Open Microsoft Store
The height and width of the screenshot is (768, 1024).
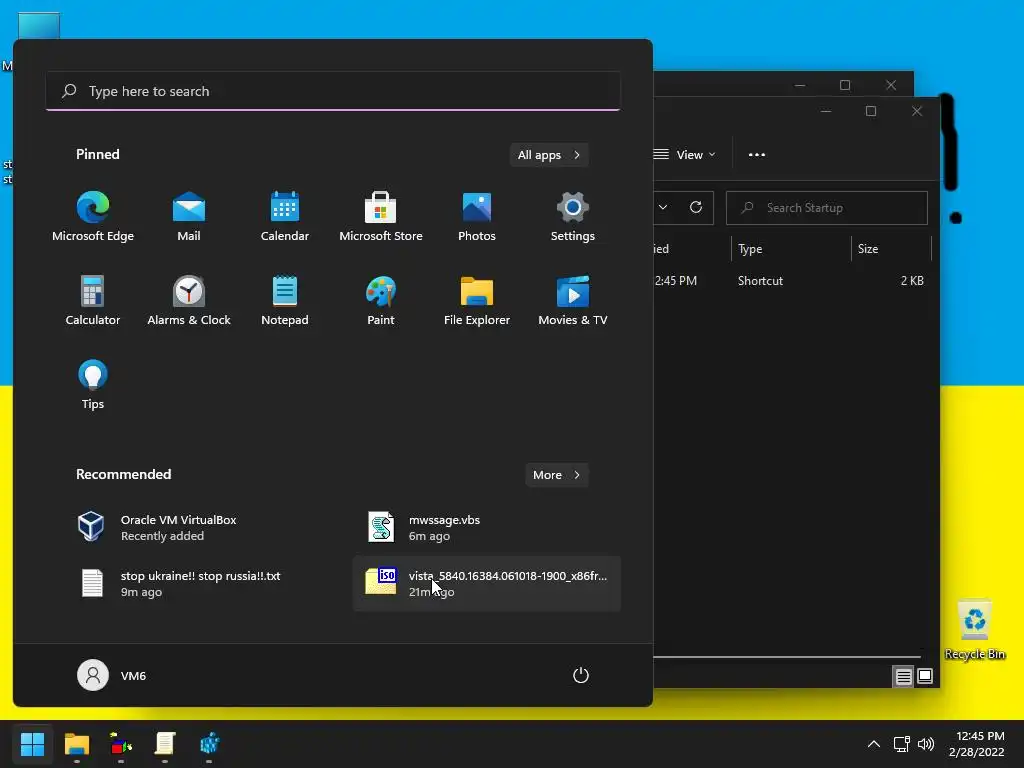(381, 217)
